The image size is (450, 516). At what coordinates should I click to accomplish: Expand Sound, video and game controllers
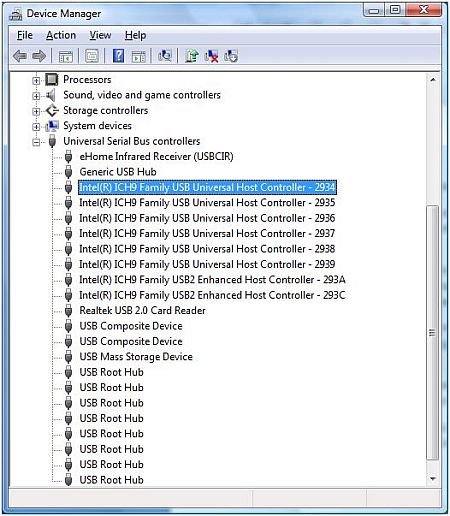36,96
